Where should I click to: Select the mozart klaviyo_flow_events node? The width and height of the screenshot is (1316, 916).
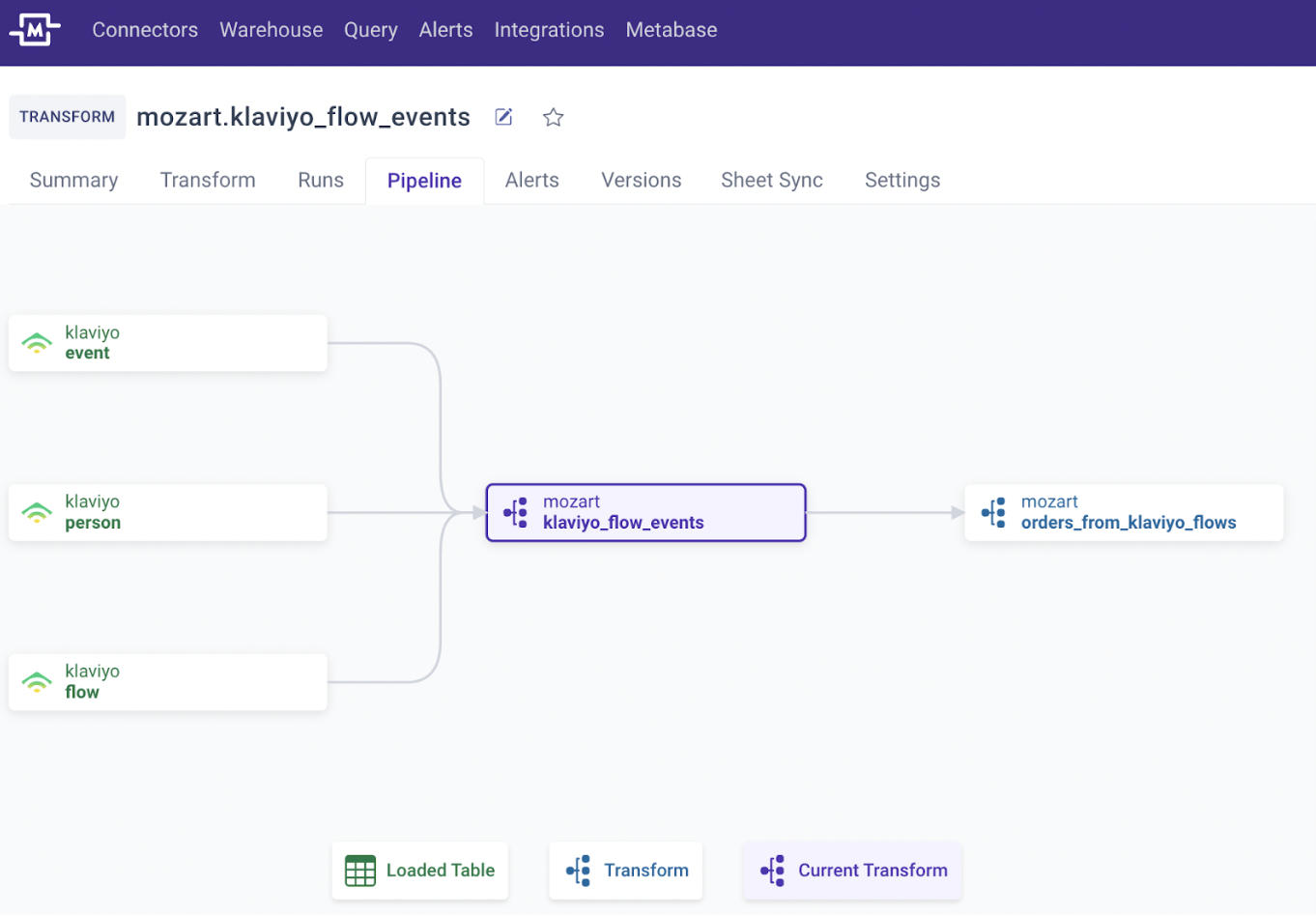[645, 512]
